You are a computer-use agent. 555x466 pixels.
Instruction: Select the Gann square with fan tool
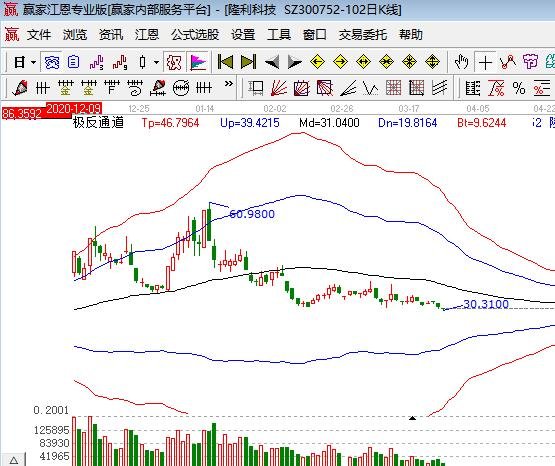(302, 88)
